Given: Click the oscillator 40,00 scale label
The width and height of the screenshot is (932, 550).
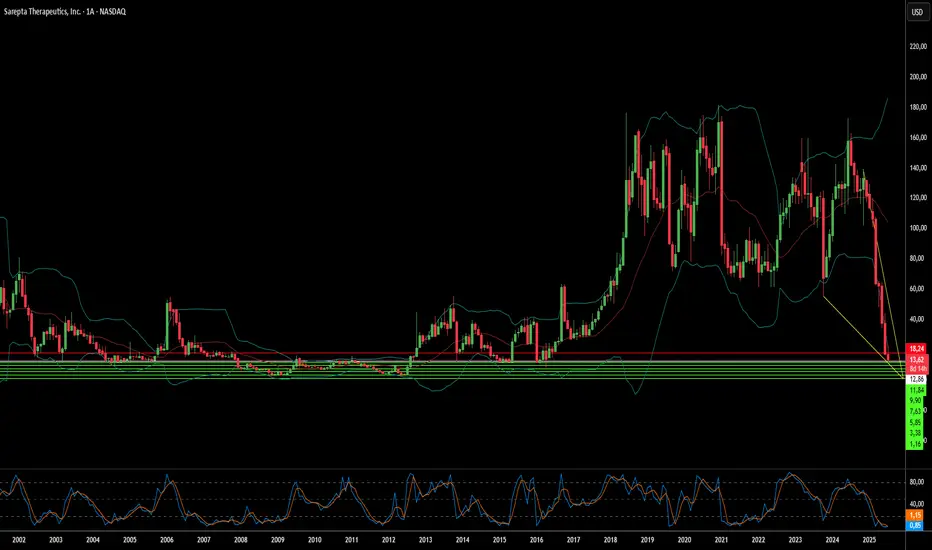Looking at the screenshot, I should pos(917,504).
